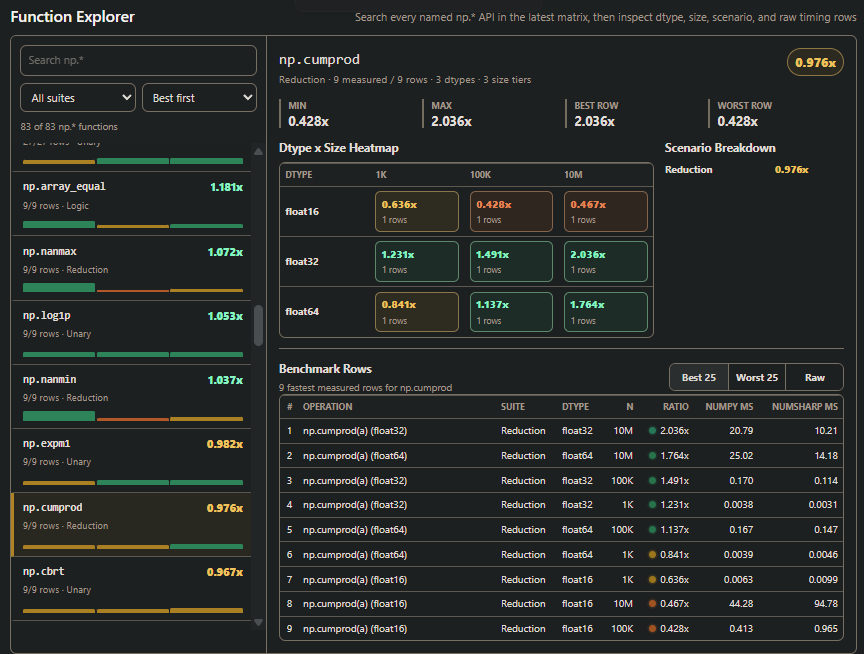The image size is (864, 654).
Task: Click float32 10M heatmap cell 2.036x
Action: [x=606, y=262]
